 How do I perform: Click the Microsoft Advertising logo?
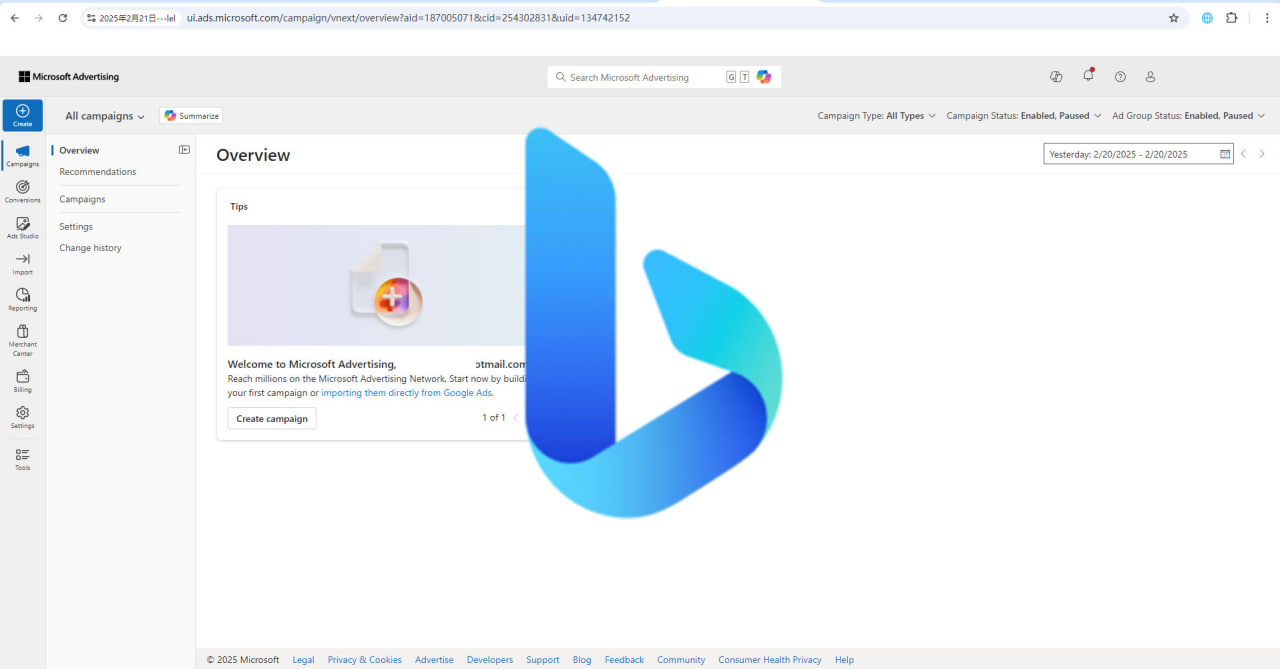point(69,77)
